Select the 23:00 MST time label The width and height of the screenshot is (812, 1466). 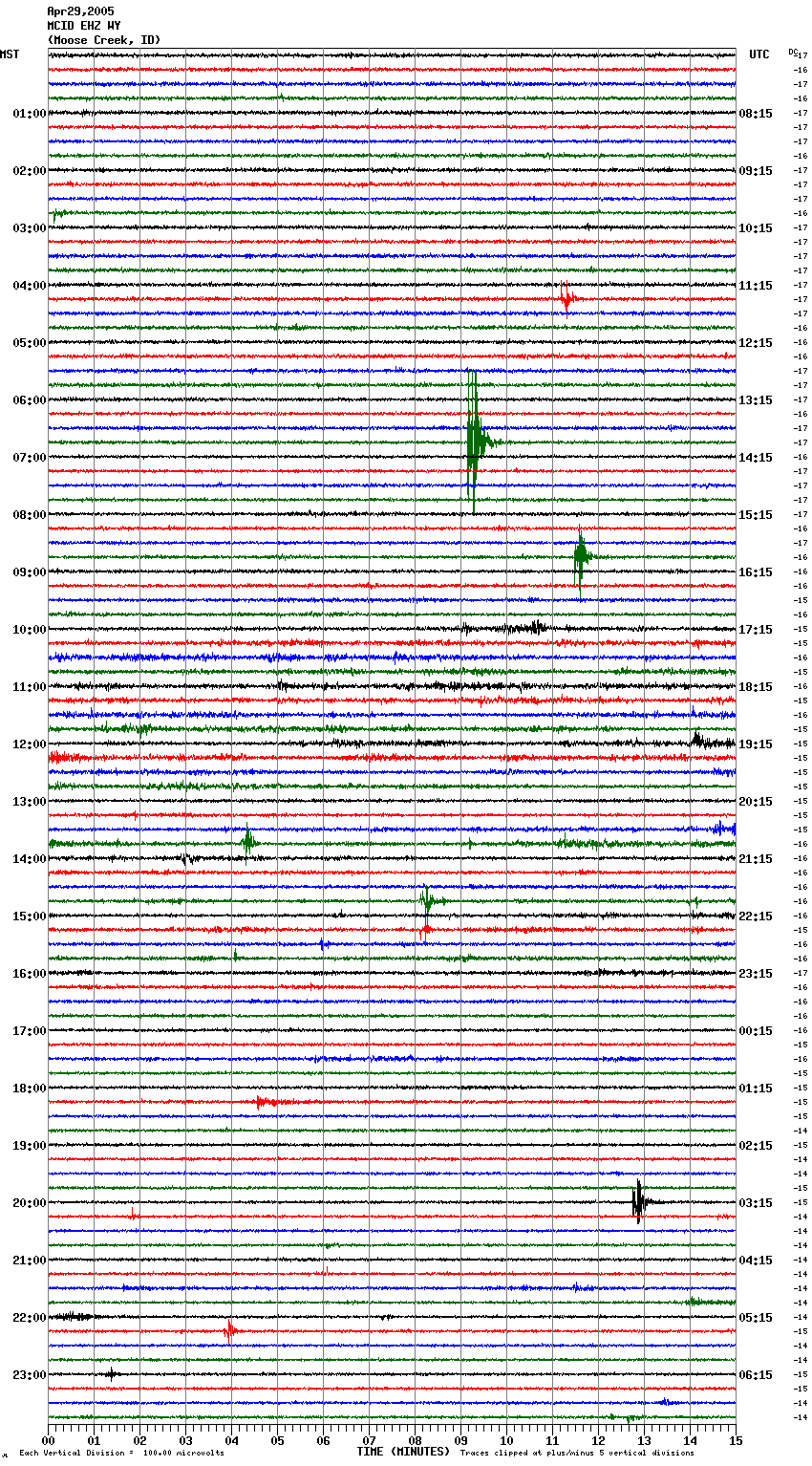30,1375
